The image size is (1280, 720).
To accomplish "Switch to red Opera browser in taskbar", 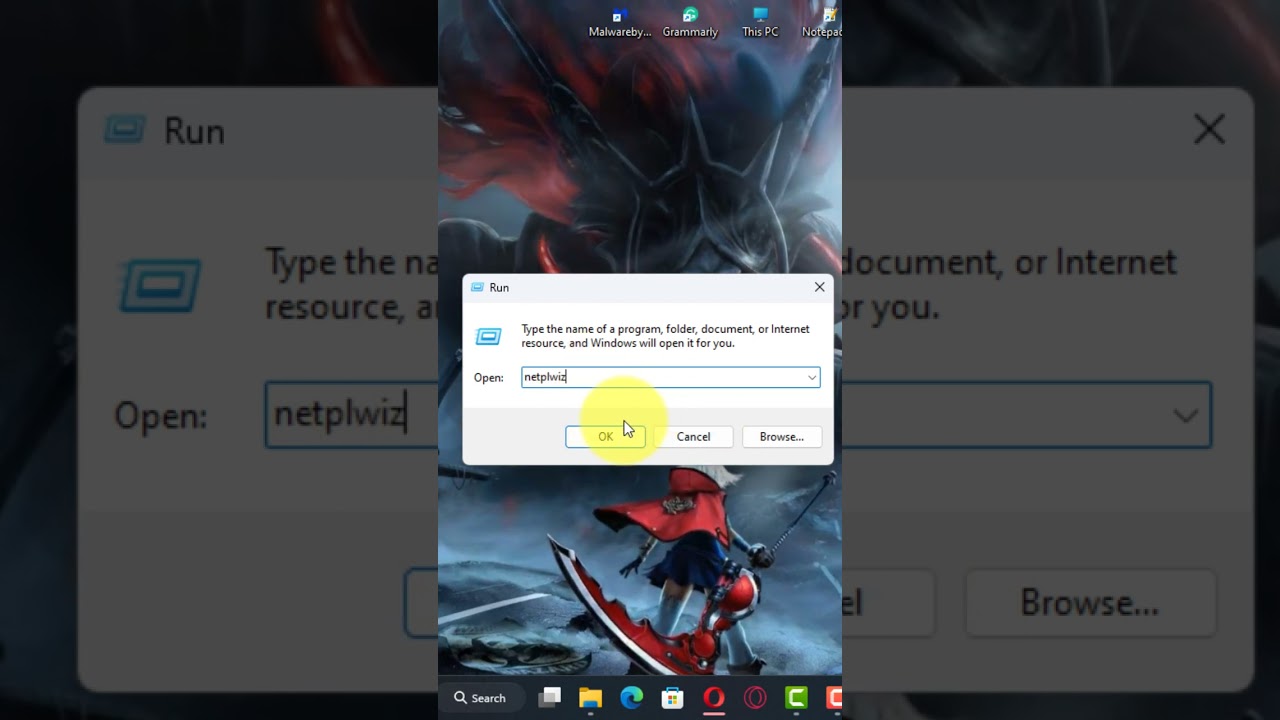I will [x=713, y=698].
